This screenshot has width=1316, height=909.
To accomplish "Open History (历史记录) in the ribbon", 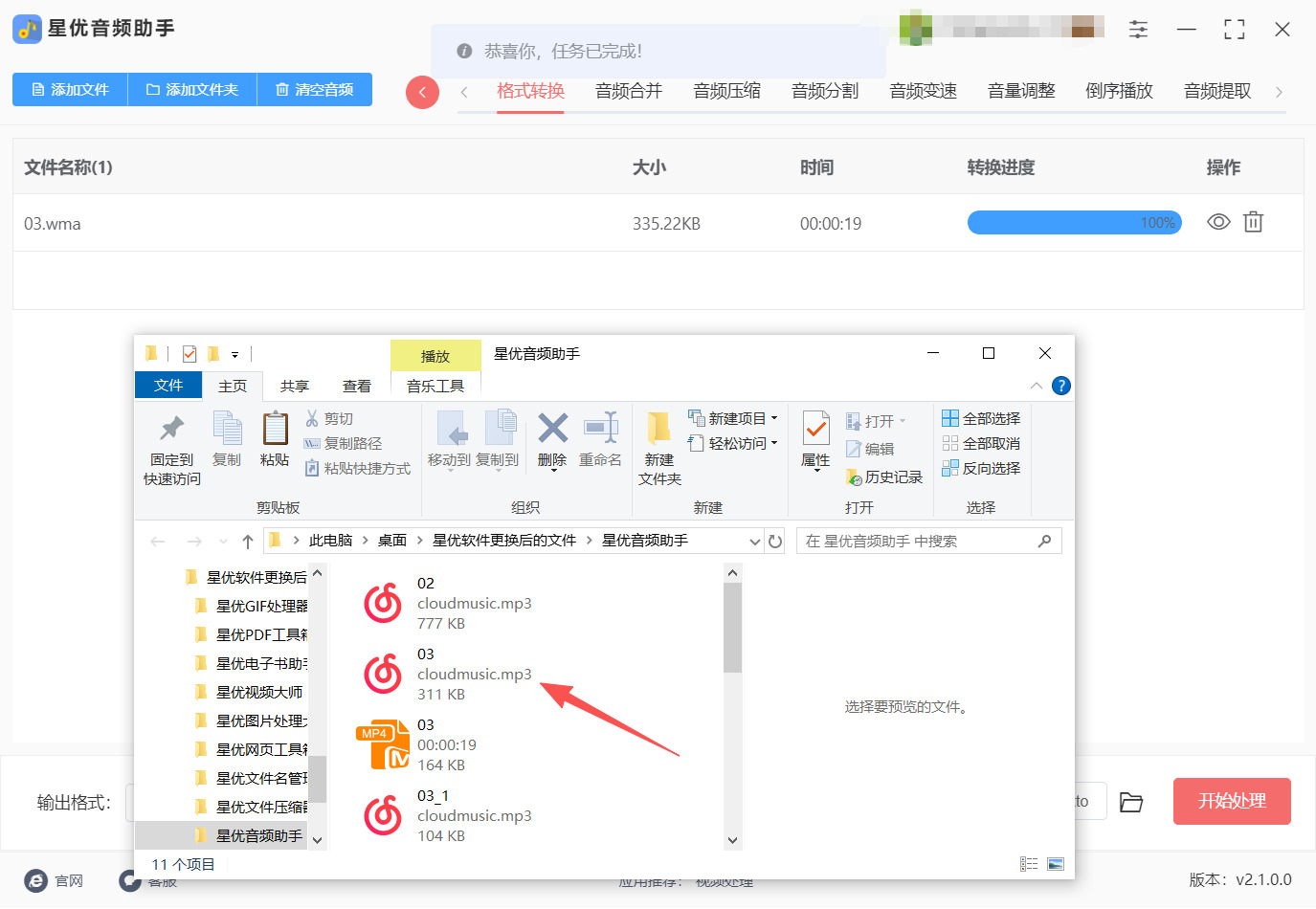I will 884,477.
